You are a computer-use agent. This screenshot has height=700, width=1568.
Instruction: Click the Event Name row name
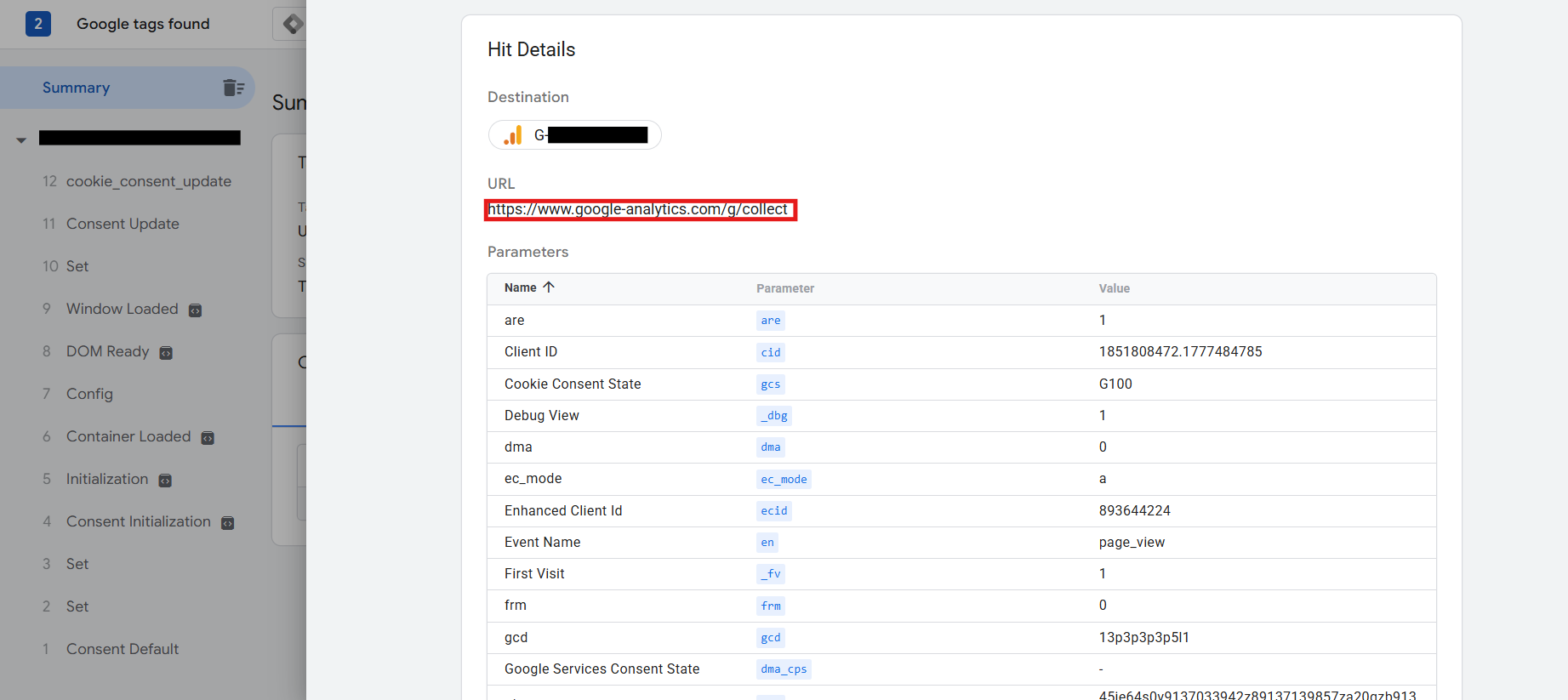click(542, 543)
